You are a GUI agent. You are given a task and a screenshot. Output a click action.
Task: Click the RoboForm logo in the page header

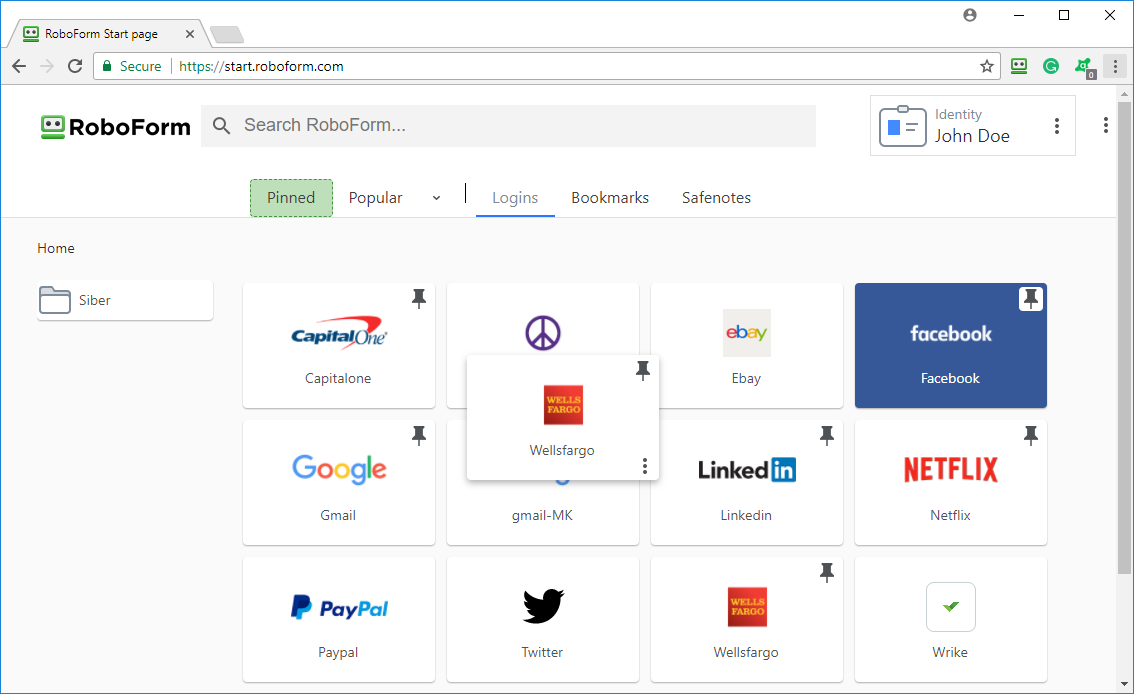(116, 127)
